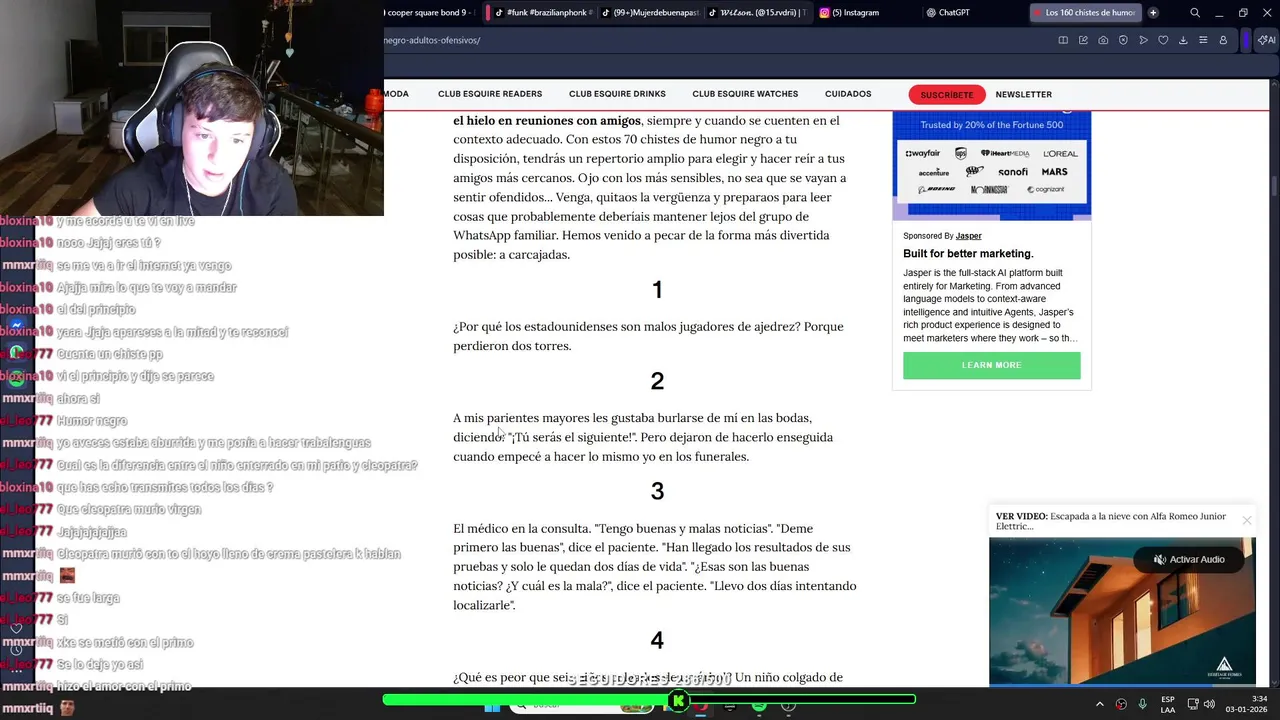The image size is (1280, 720).
Task: Click Activar Audio on the video player
Action: tap(1189, 559)
